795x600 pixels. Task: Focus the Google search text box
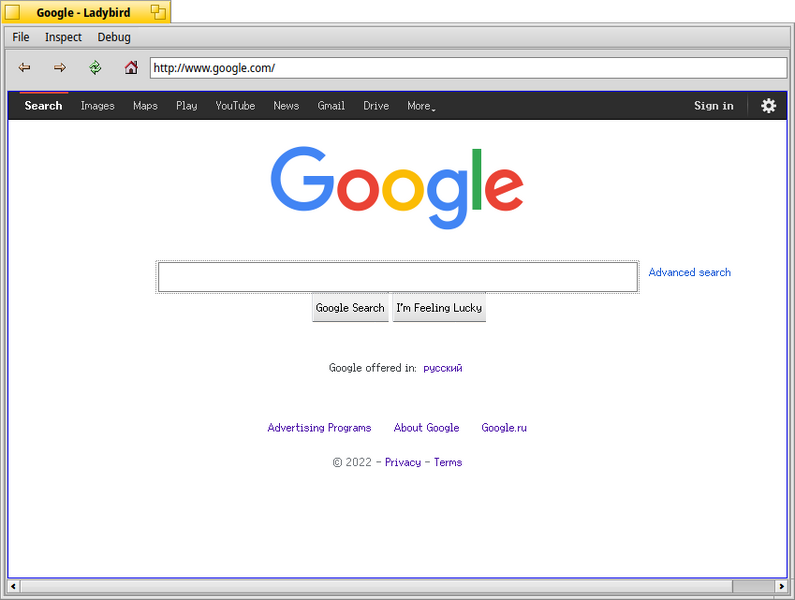[x=398, y=277]
